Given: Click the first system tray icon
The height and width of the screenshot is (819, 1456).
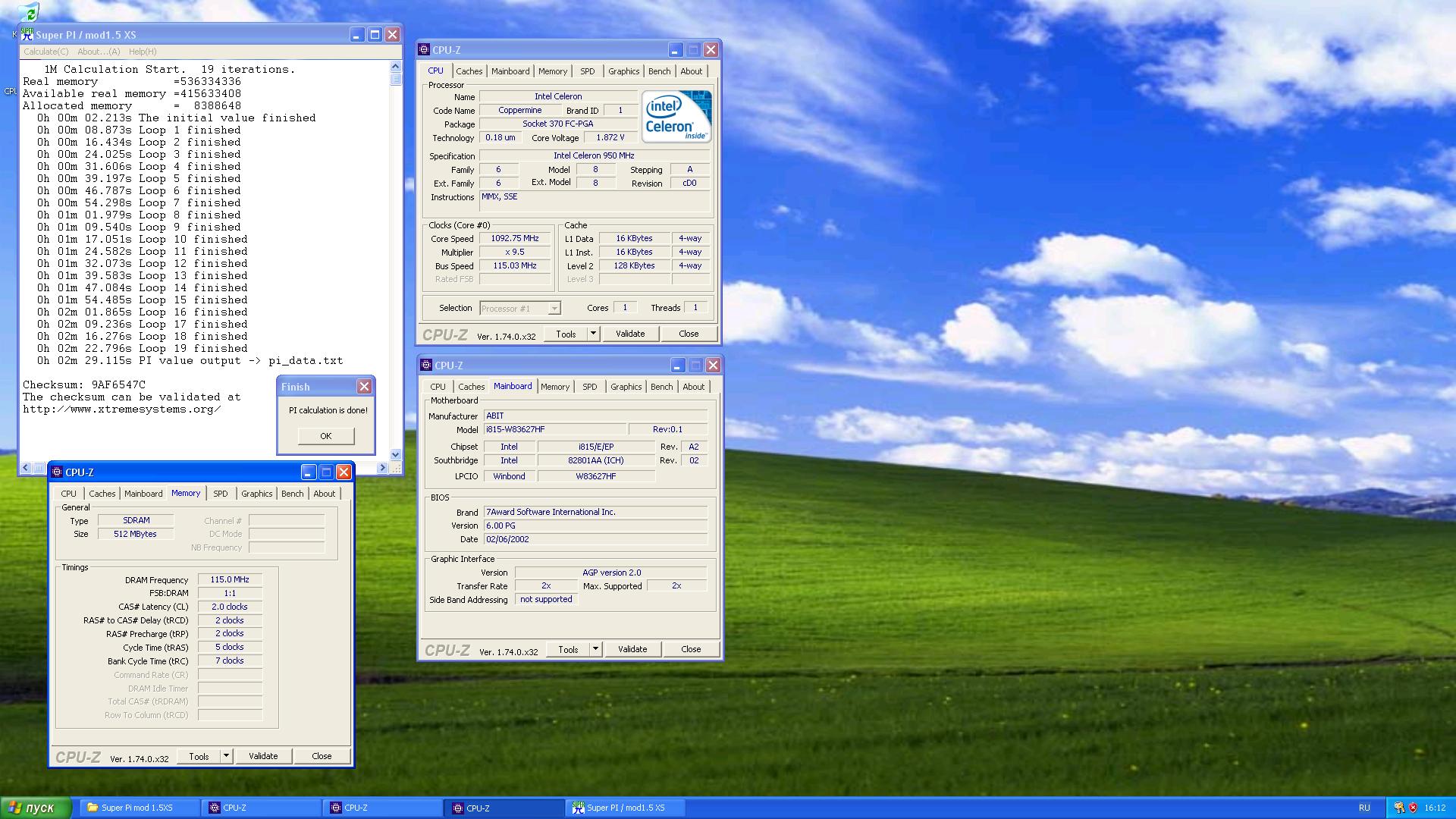Looking at the screenshot, I should pos(1399,808).
